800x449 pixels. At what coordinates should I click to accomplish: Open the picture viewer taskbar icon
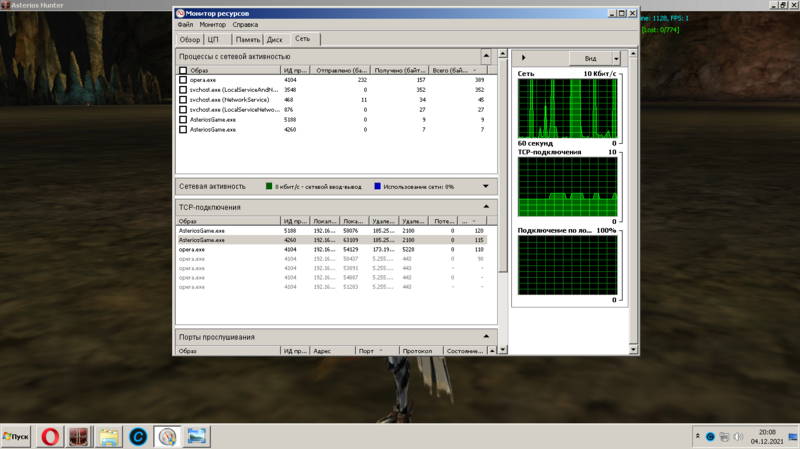196,437
